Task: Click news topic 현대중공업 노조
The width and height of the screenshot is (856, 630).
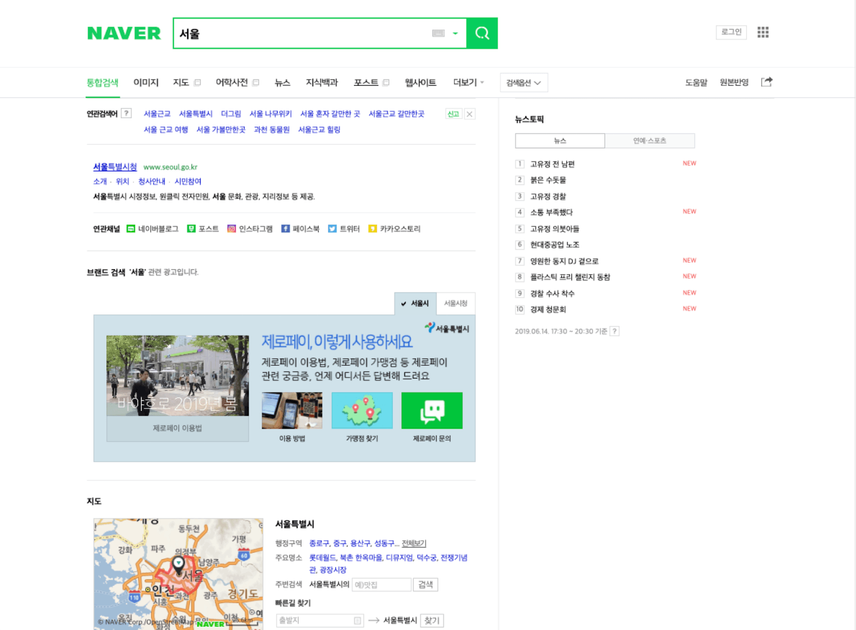Action: (x=555, y=245)
